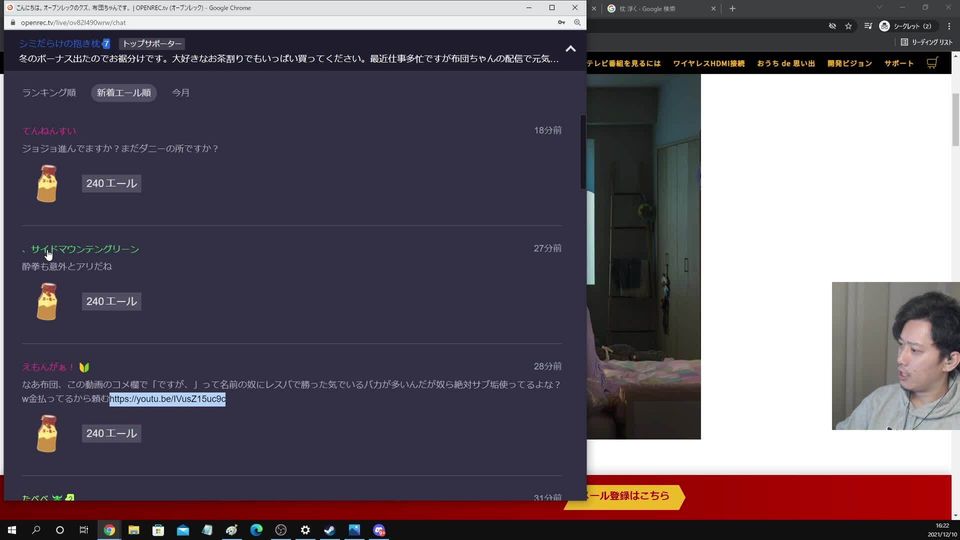Viewport: 960px width, 540px height.
Task: Close the Google 検索 tab
Action: click(713, 9)
